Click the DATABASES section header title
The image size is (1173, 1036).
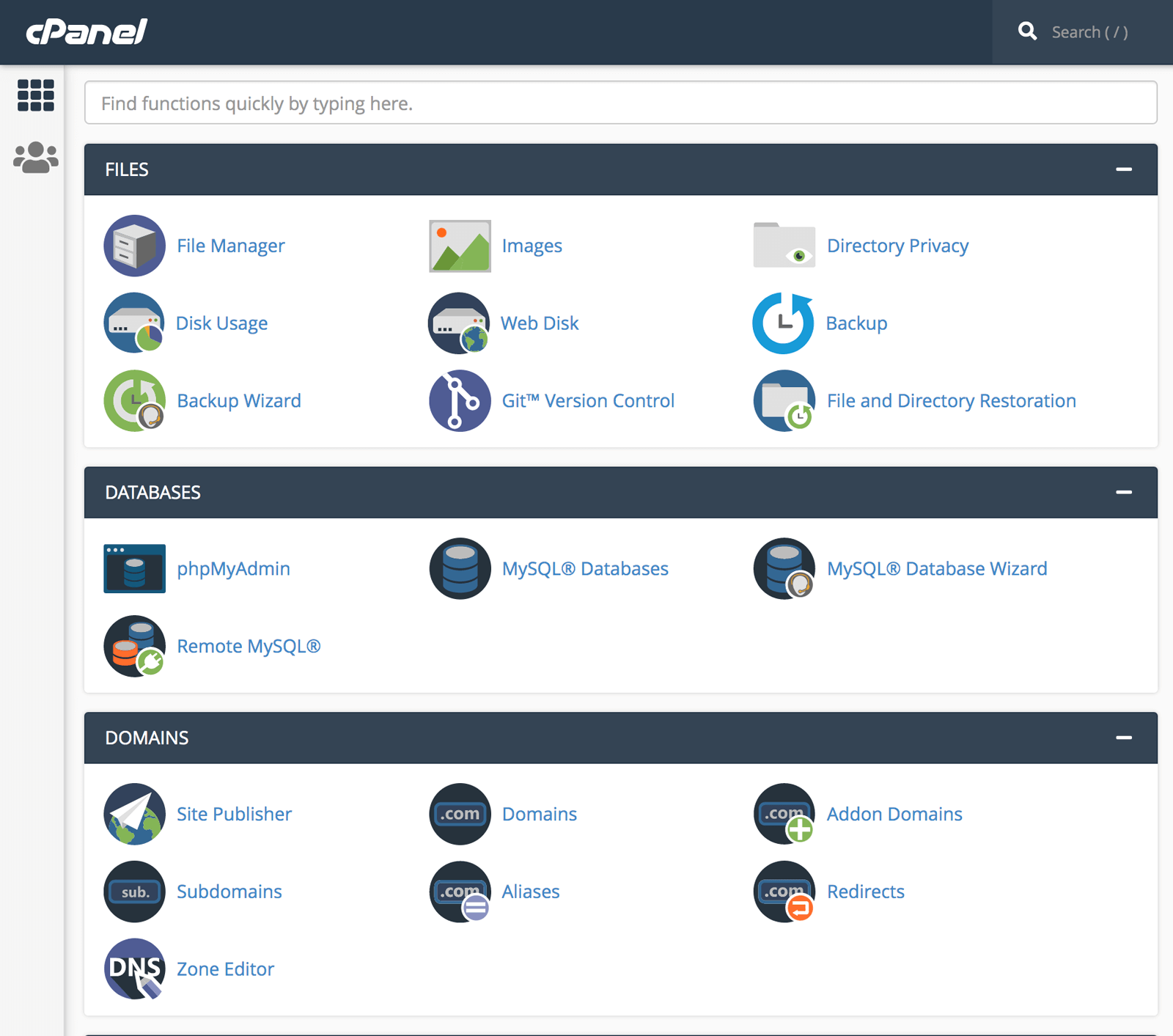pos(152,492)
